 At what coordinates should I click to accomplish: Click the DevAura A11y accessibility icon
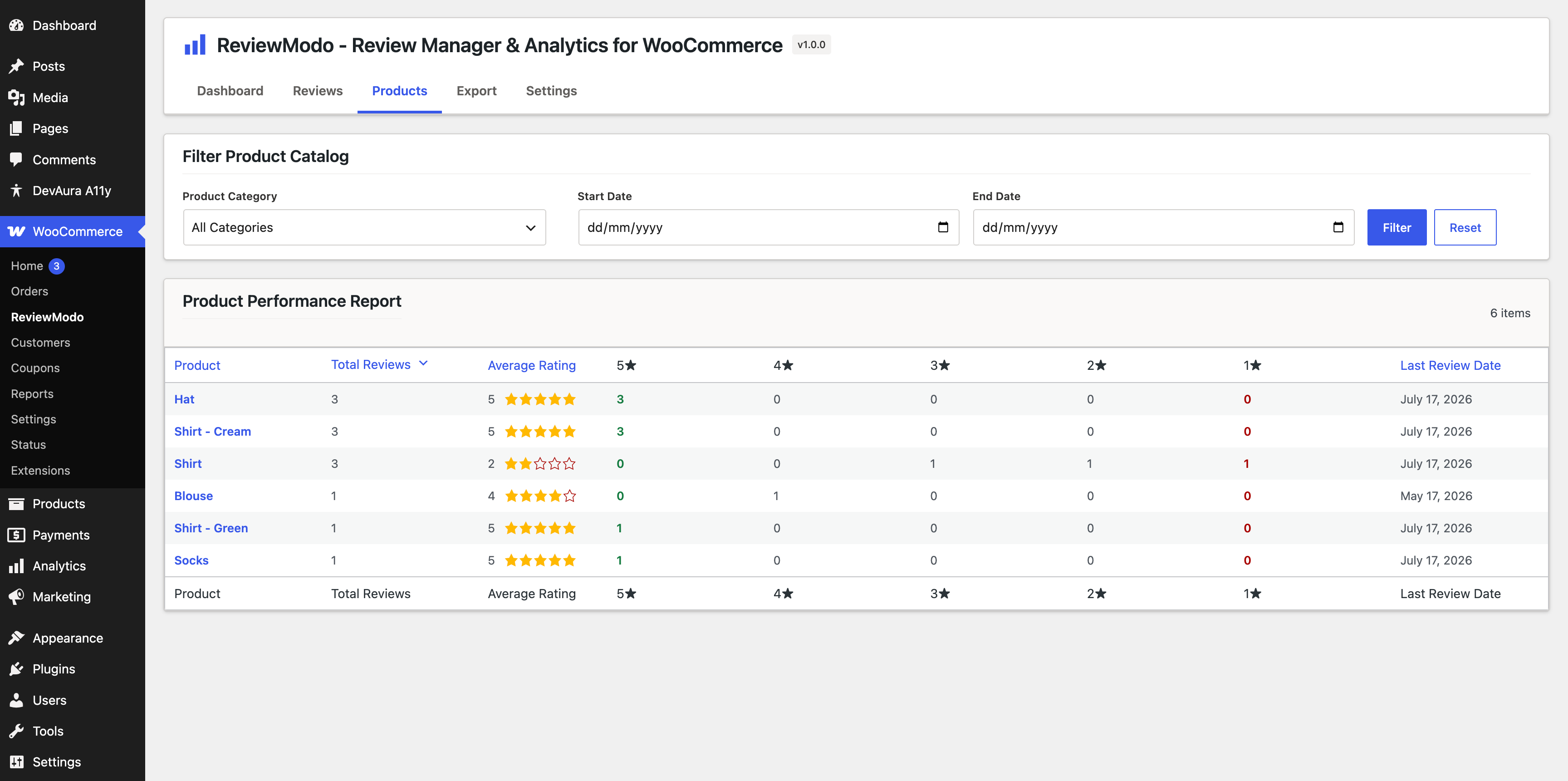[16, 191]
